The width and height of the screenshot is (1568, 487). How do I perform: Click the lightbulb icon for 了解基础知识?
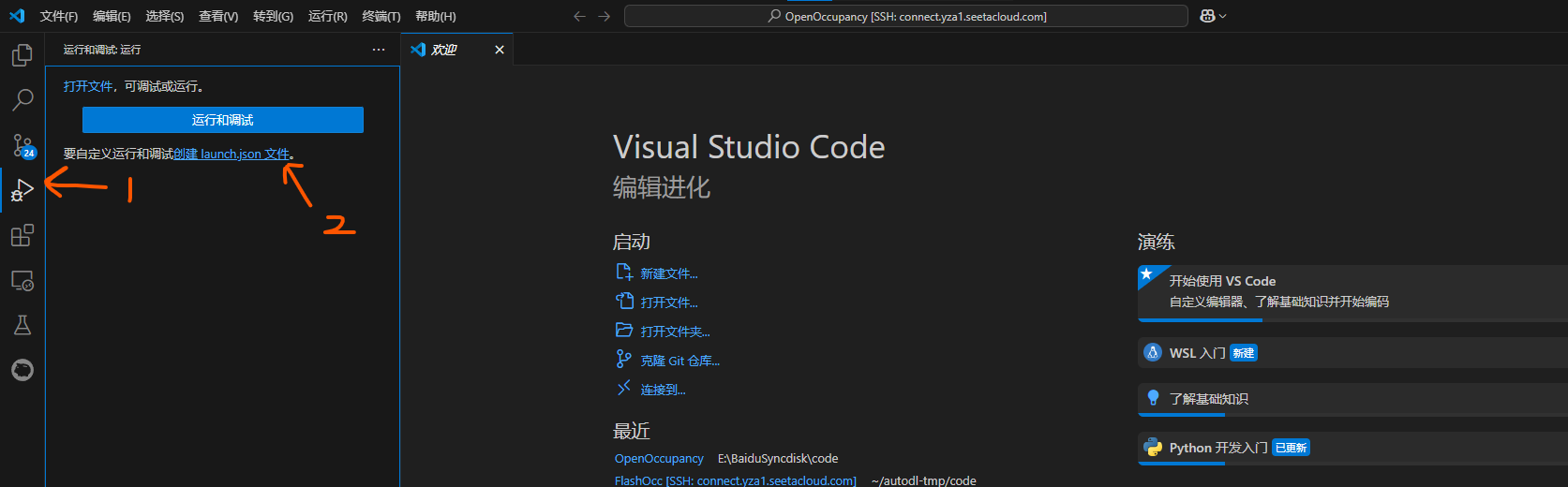pyautogui.click(x=1153, y=398)
